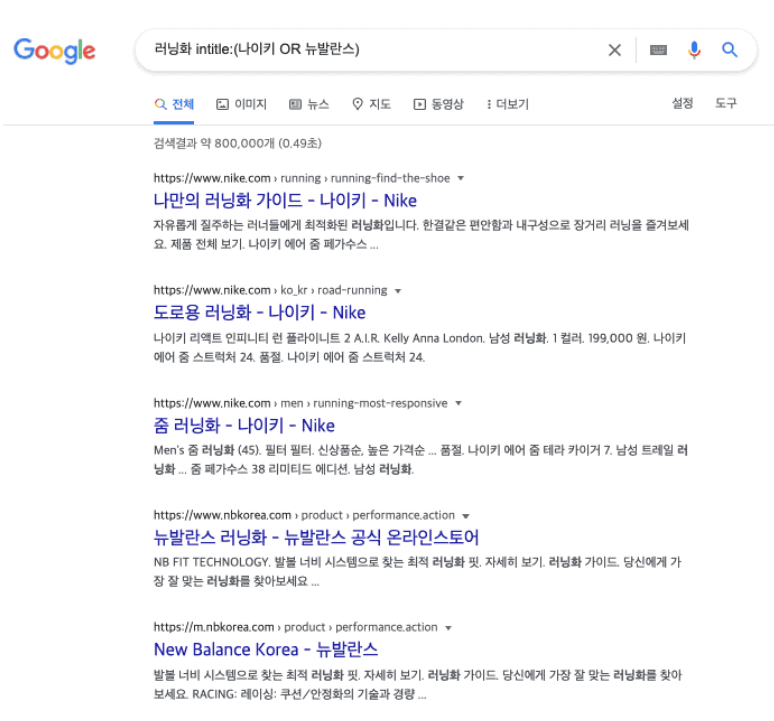
Task: Select the 전체 tab
Action: click(x=174, y=104)
